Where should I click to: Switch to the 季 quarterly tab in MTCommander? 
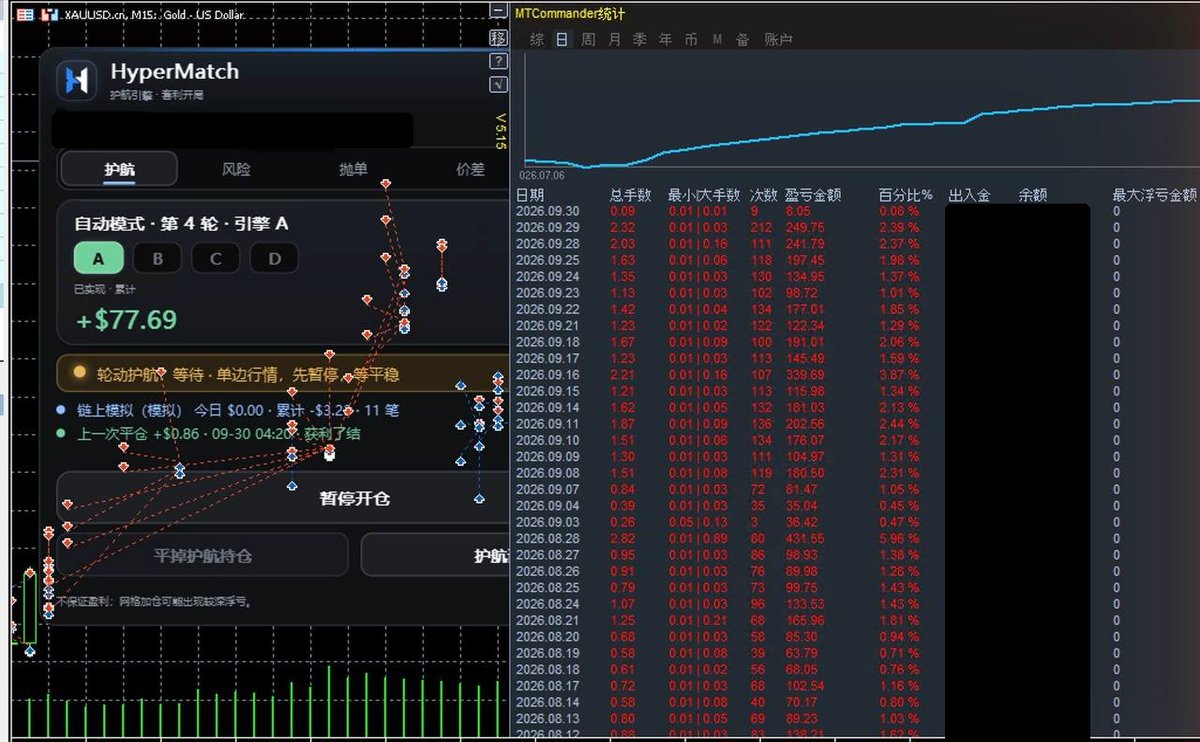640,40
